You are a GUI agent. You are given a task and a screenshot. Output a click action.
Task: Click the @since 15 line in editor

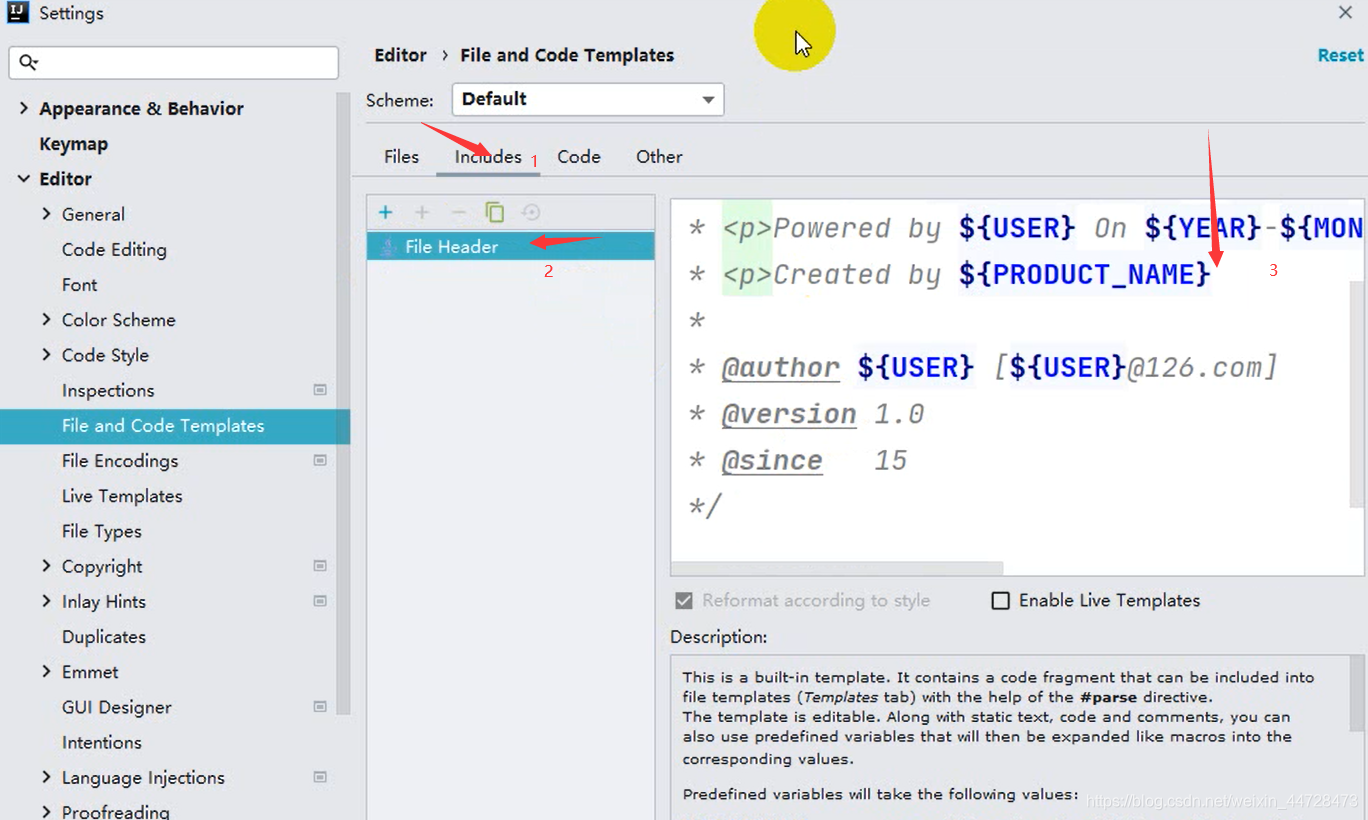[x=797, y=461]
